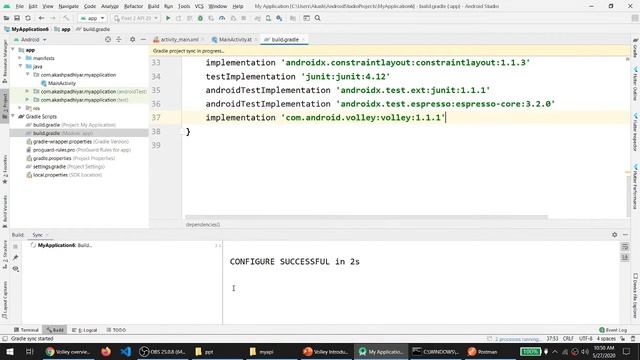Toggle the Structure side panel
The height and width of the screenshot is (360, 640).
(x=5, y=254)
